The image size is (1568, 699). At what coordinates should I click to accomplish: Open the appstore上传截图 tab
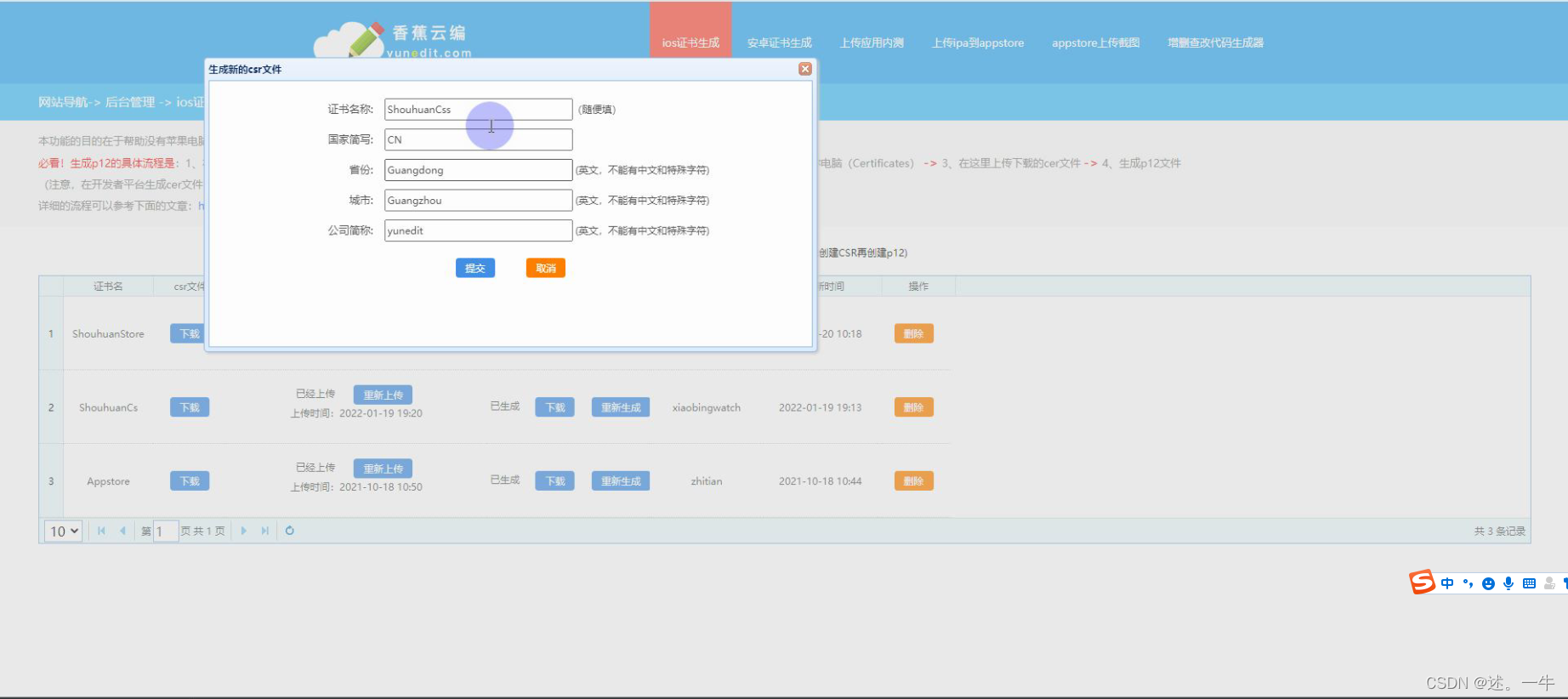(x=1095, y=43)
